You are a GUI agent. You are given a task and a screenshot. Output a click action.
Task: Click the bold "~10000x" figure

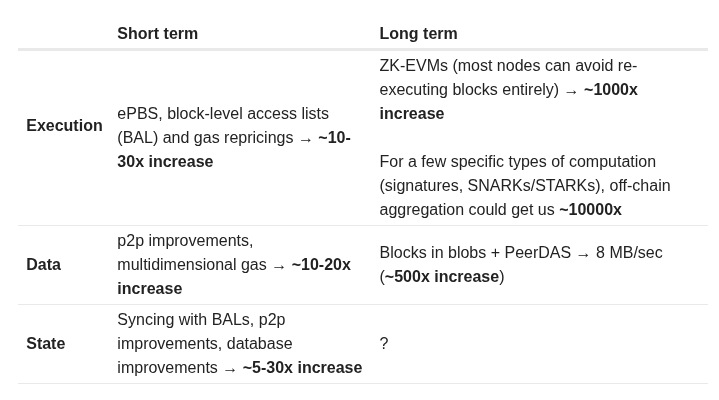click(590, 209)
